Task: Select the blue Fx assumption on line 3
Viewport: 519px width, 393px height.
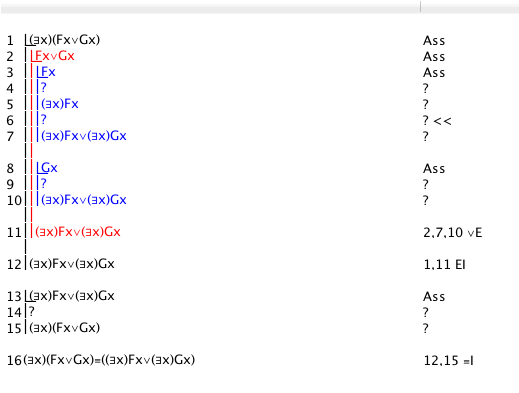Action: coord(48,72)
